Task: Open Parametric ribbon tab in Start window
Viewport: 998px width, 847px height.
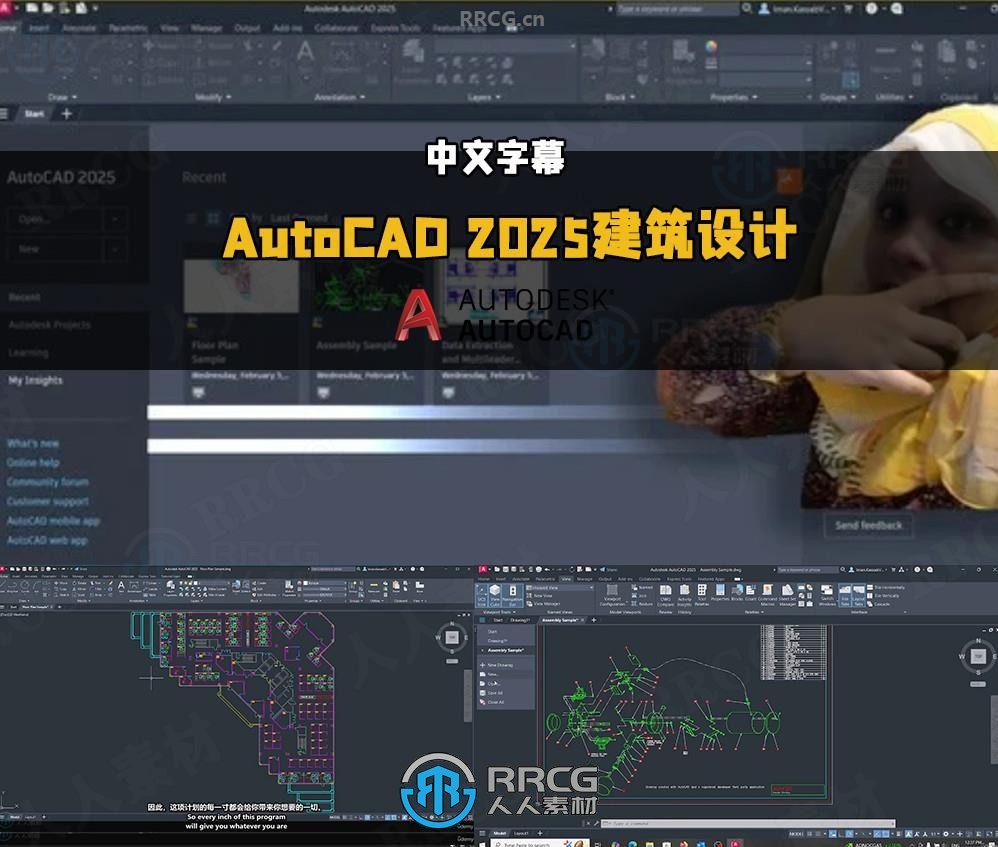Action: [x=128, y=28]
